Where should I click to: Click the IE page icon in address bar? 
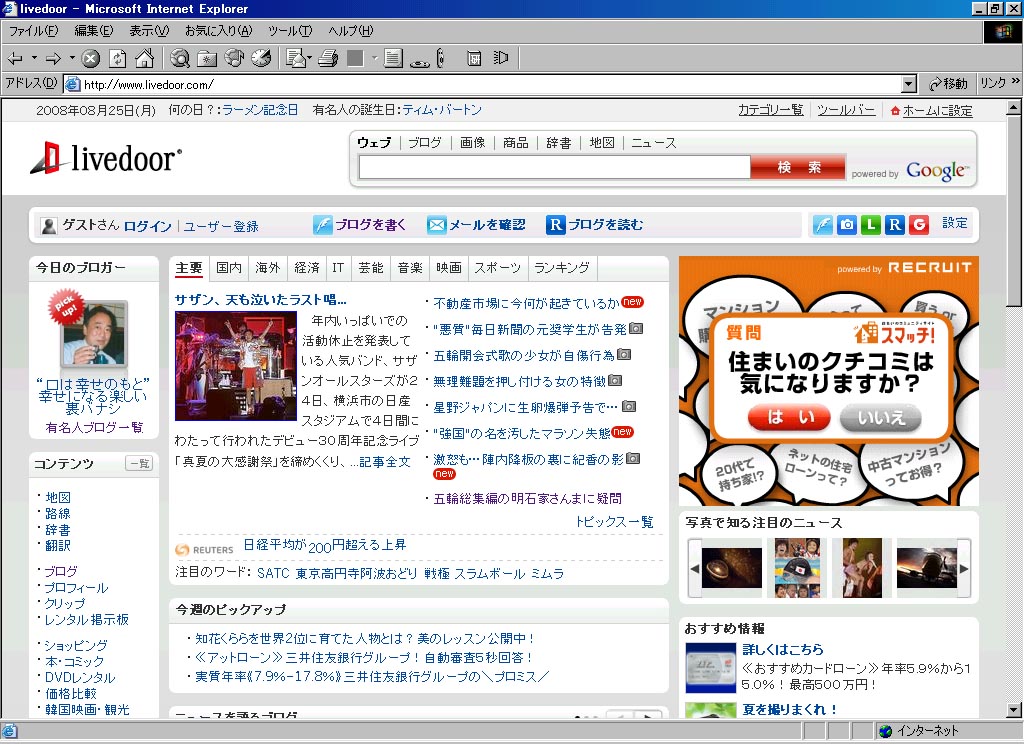[x=72, y=84]
